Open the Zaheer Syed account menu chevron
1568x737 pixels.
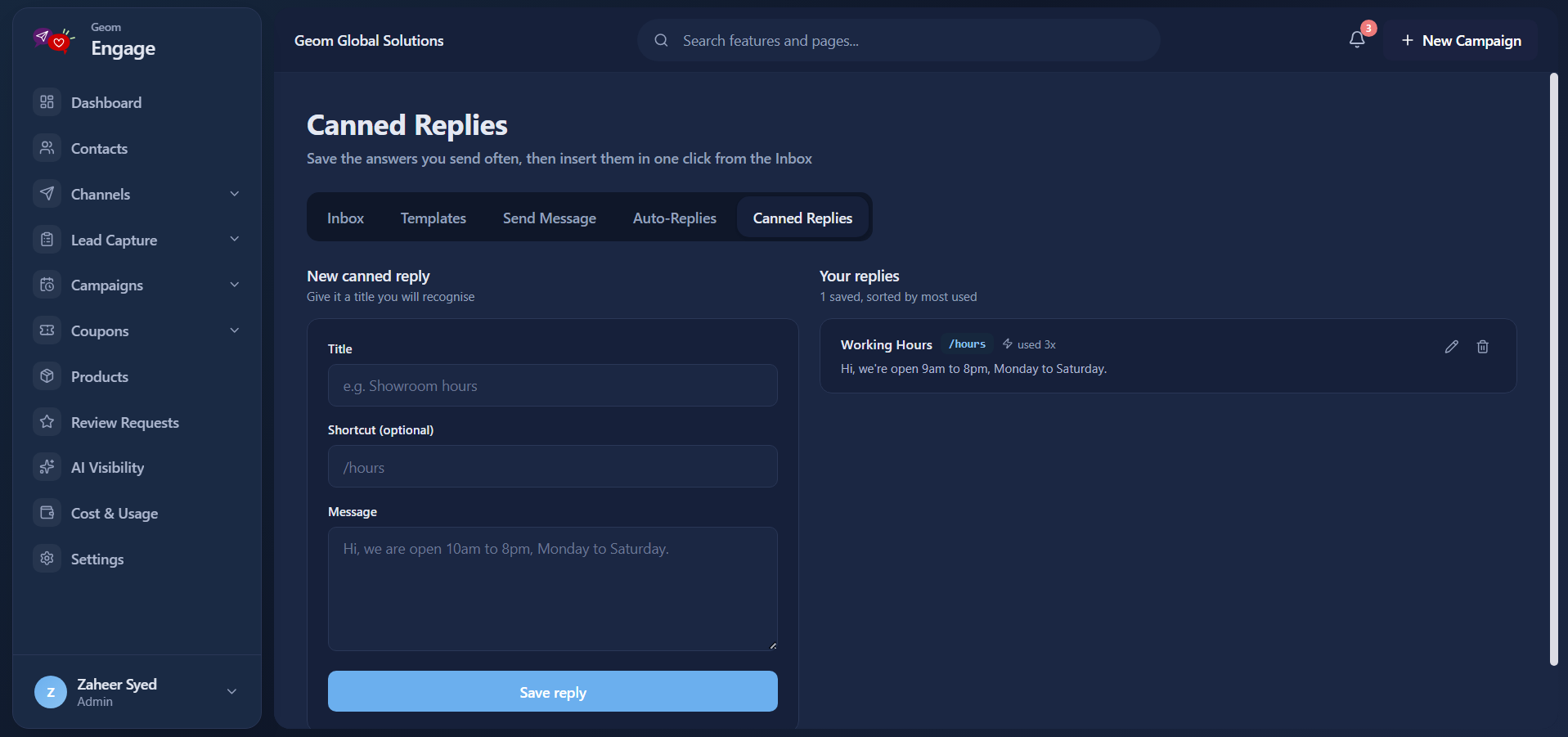coord(231,691)
